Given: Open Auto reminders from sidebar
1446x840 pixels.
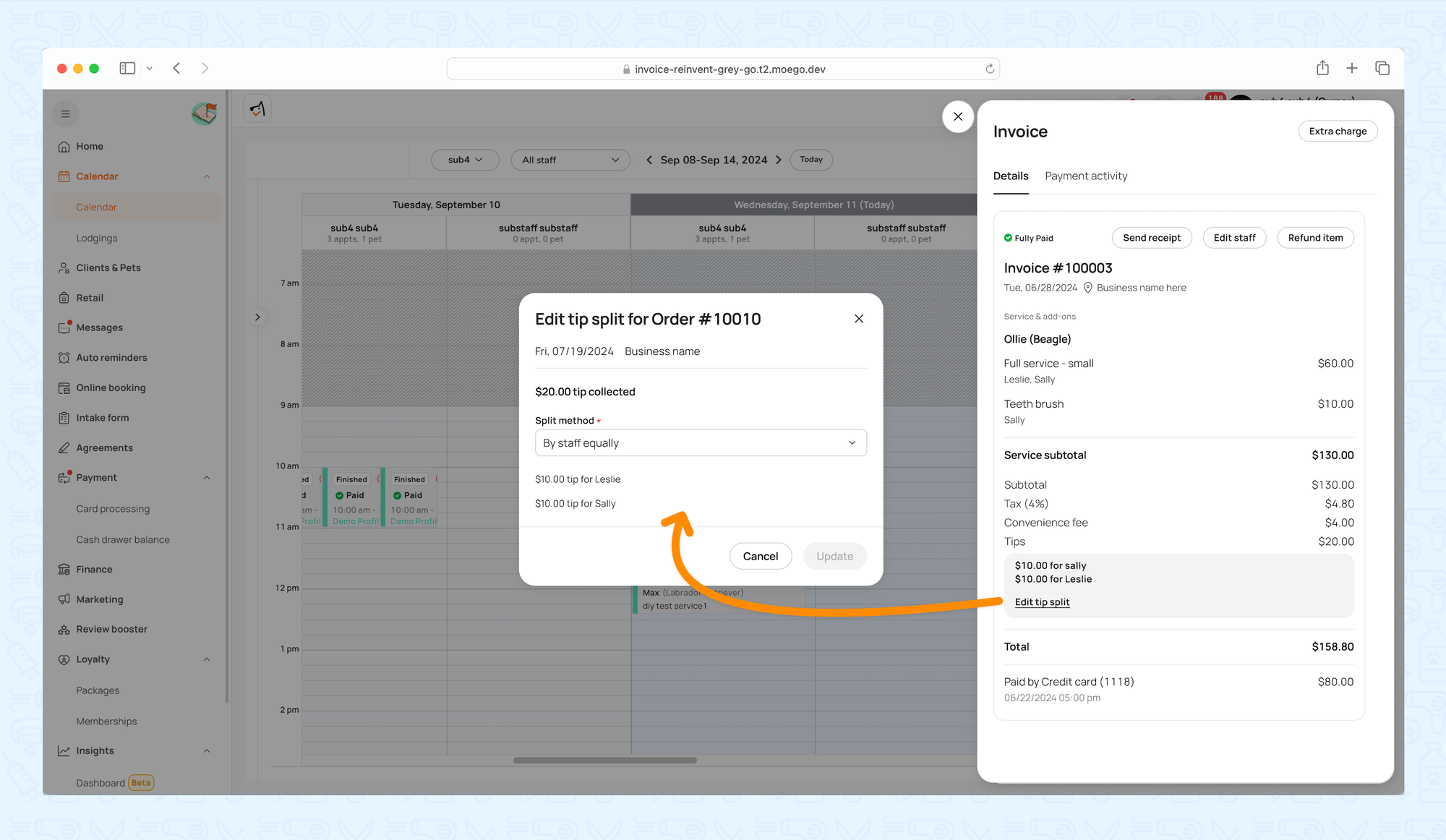Looking at the screenshot, I should [x=111, y=358].
